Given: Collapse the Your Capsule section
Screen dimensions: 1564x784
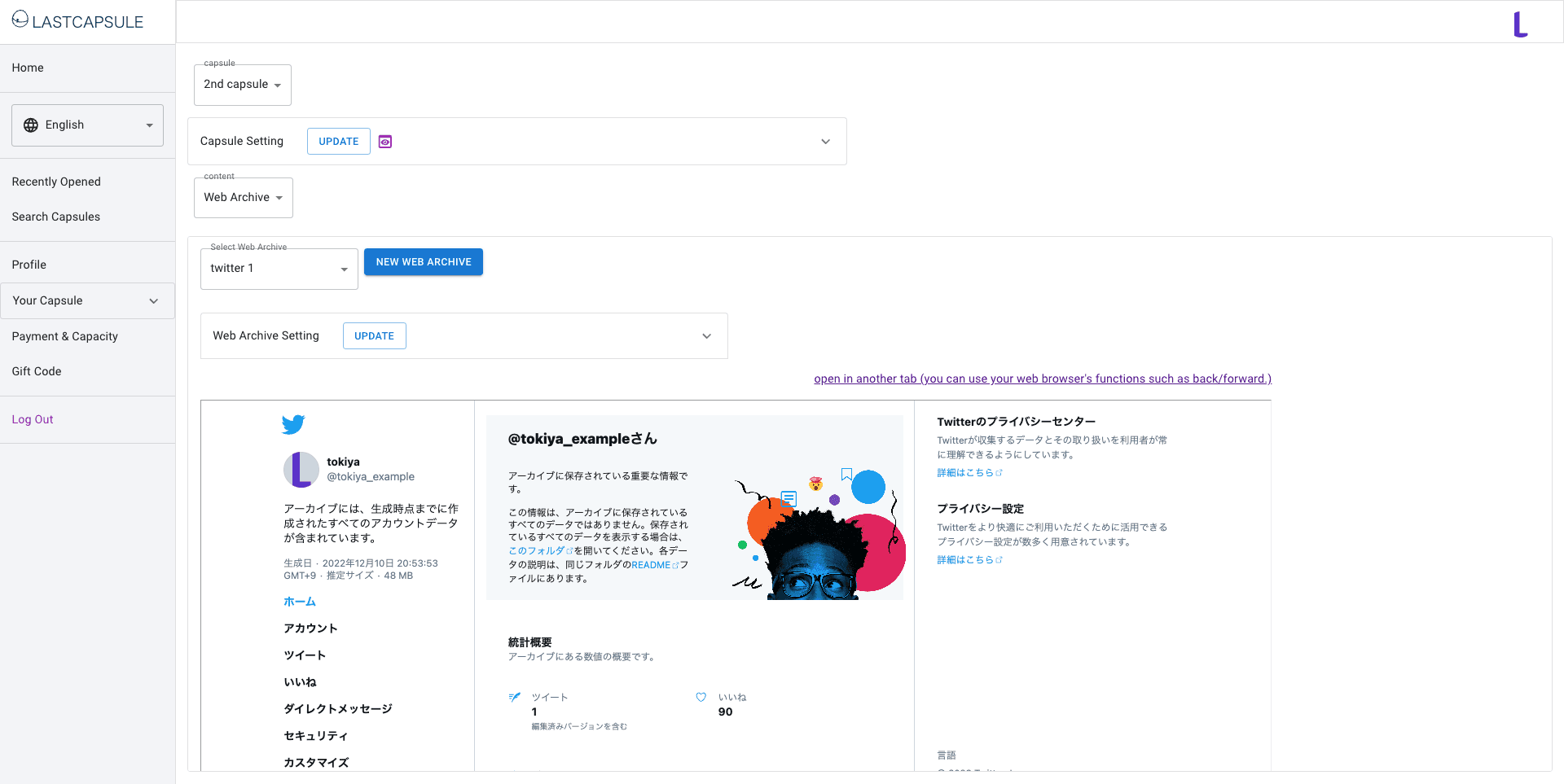Looking at the screenshot, I should (153, 300).
